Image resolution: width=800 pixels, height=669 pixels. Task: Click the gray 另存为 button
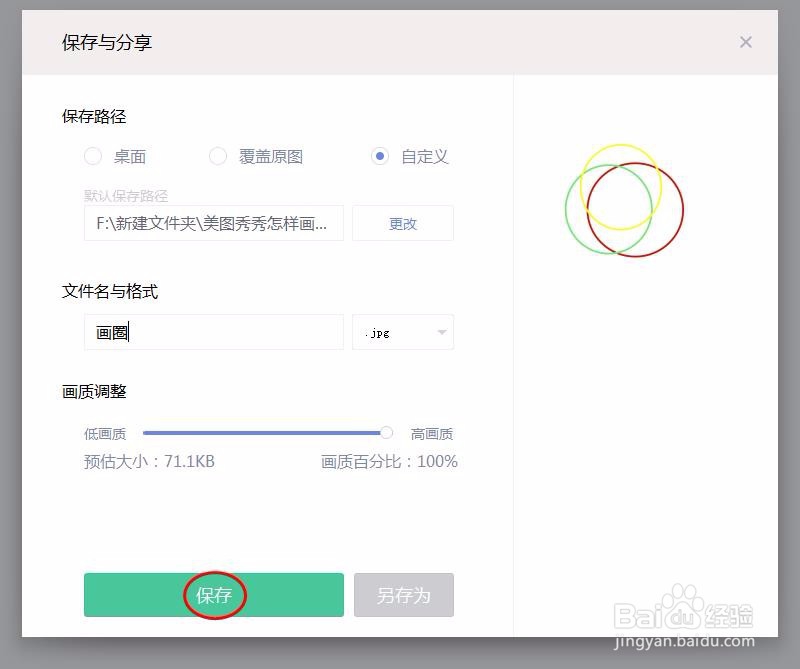(x=404, y=595)
